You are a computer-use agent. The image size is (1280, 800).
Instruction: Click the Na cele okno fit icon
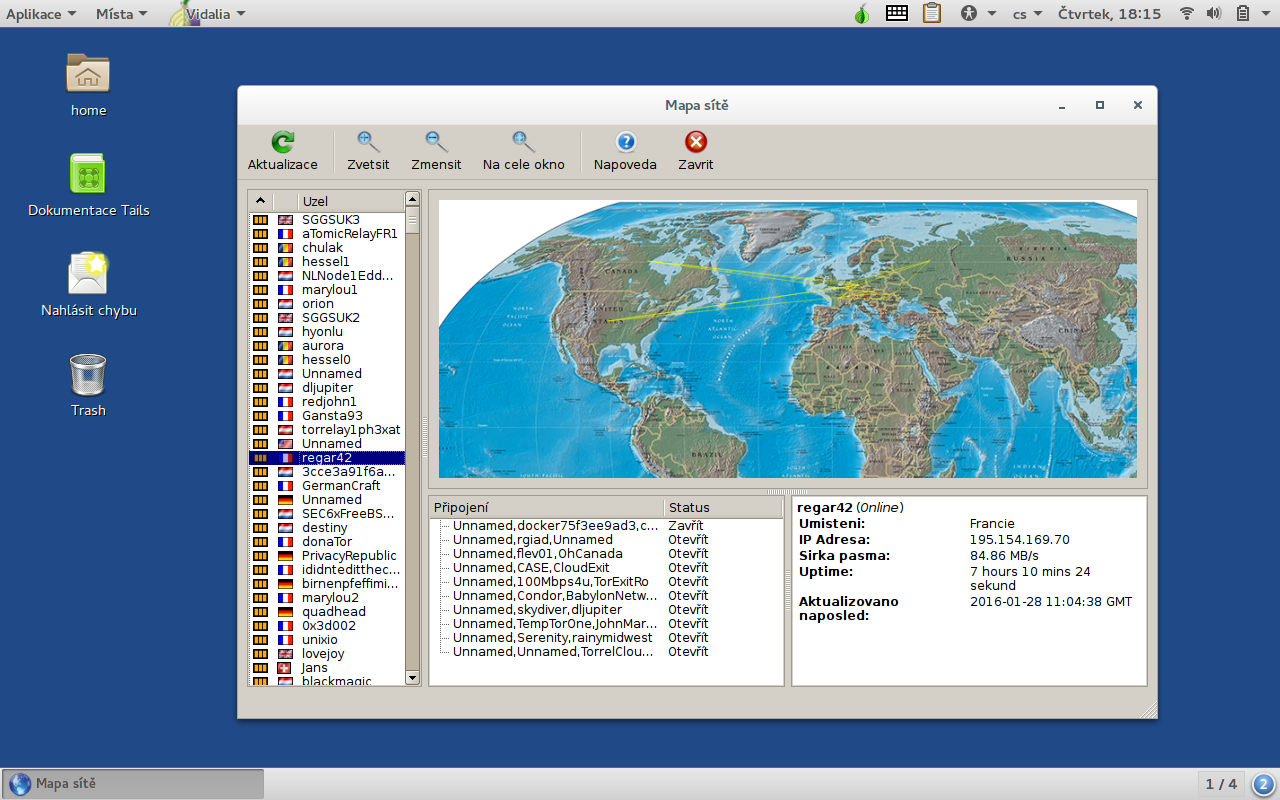[523, 142]
